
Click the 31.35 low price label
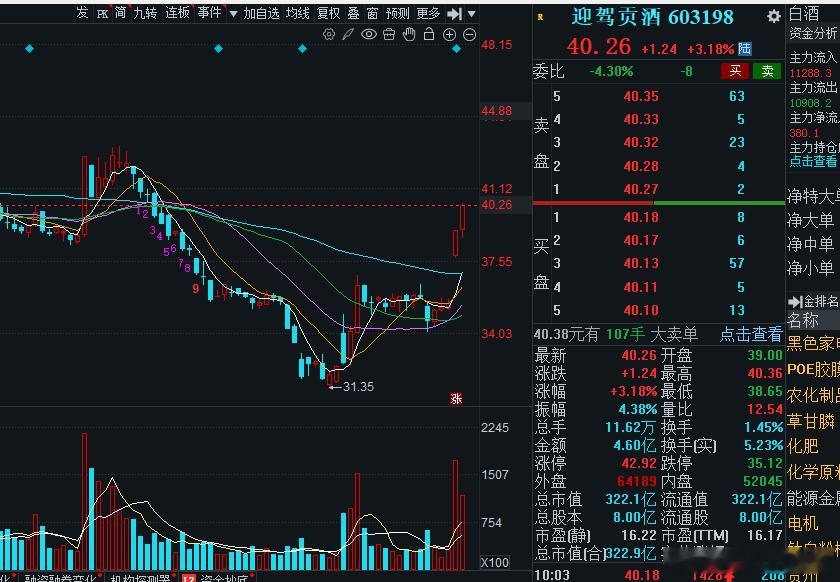point(358,386)
